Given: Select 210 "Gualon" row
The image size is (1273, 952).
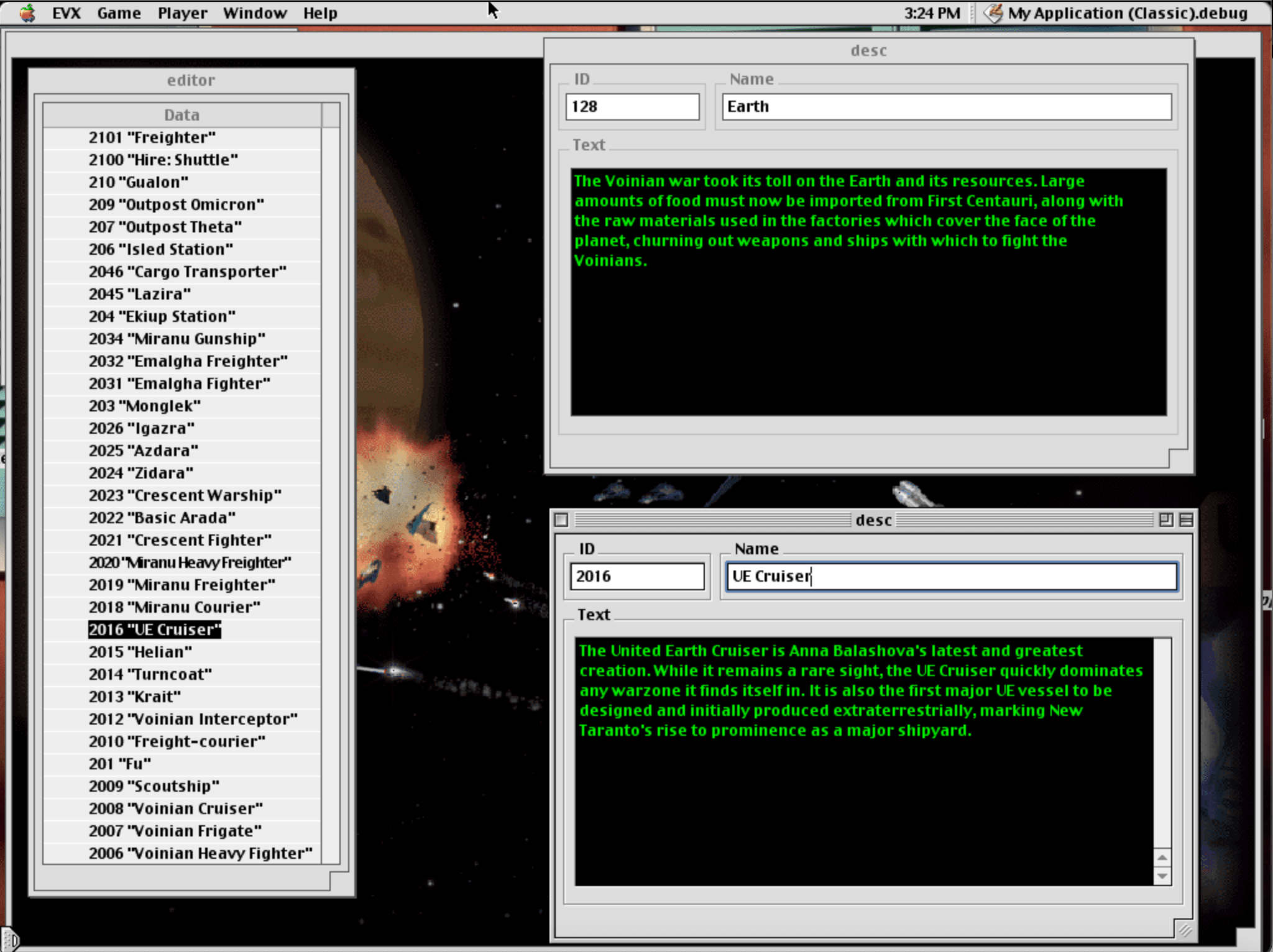Looking at the screenshot, I should (182, 182).
